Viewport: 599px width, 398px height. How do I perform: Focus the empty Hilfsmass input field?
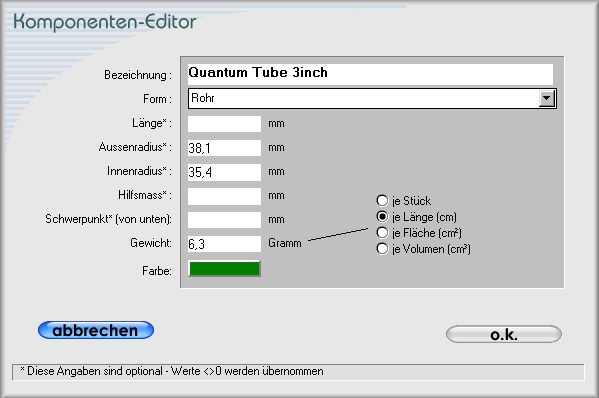224,196
